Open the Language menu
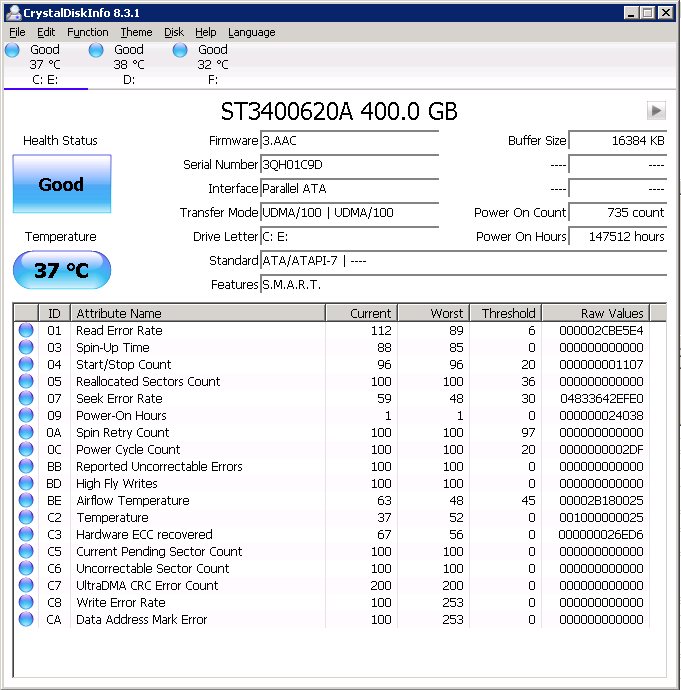Viewport: 681px width, 690px height. [252, 32]
